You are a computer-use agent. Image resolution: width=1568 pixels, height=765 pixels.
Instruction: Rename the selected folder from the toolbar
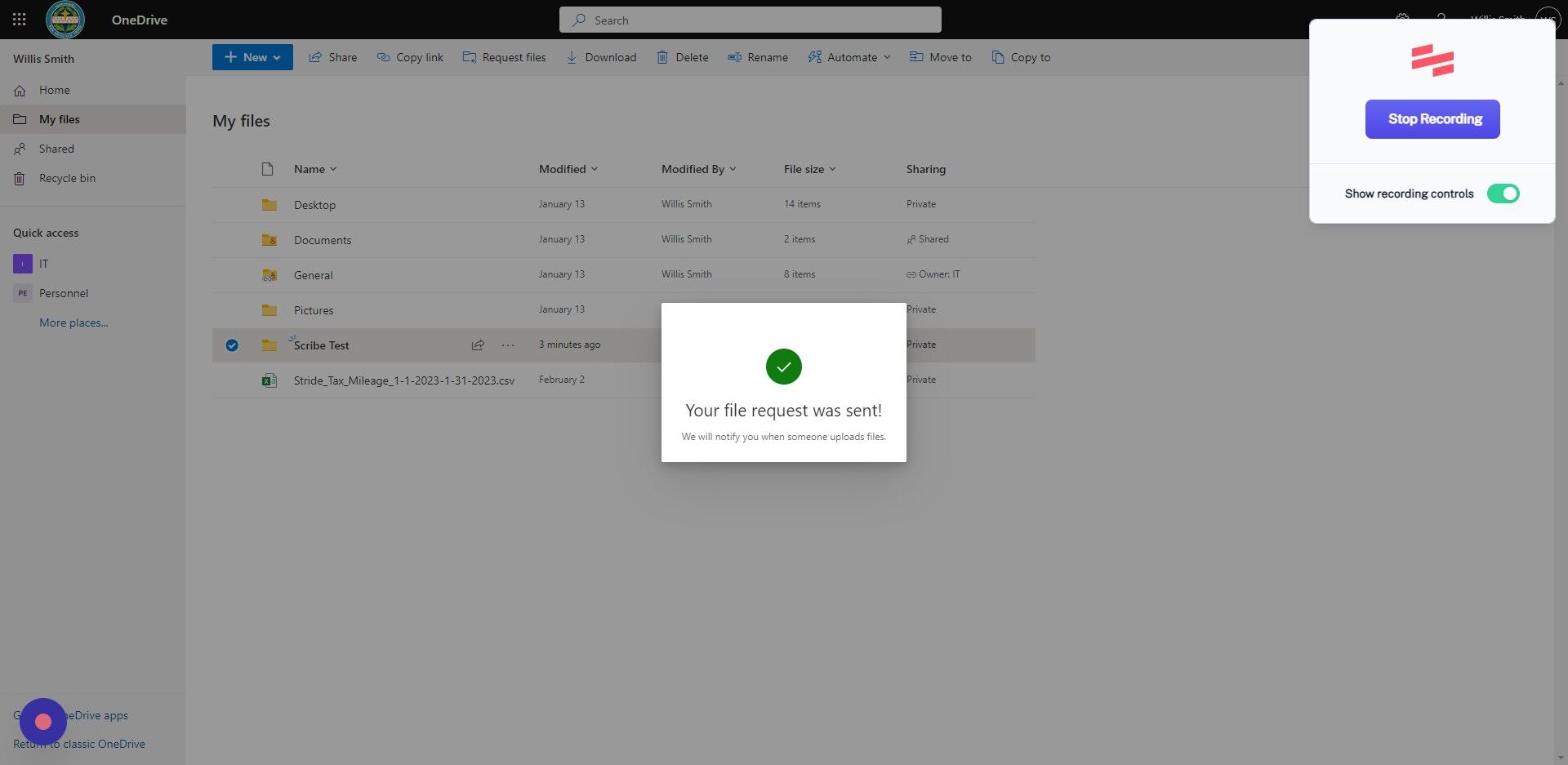758,56
